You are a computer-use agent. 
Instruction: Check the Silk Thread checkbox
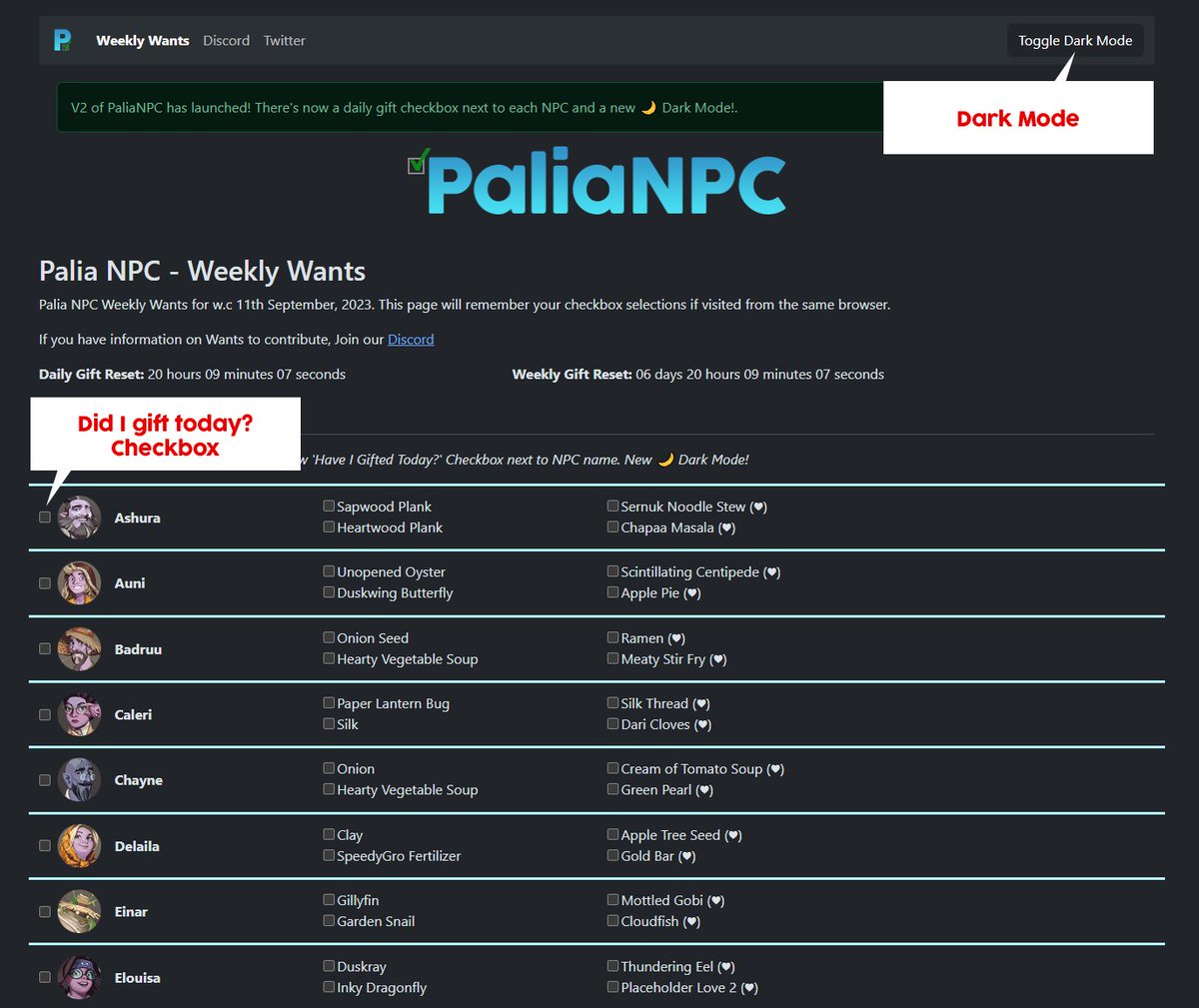612,703
